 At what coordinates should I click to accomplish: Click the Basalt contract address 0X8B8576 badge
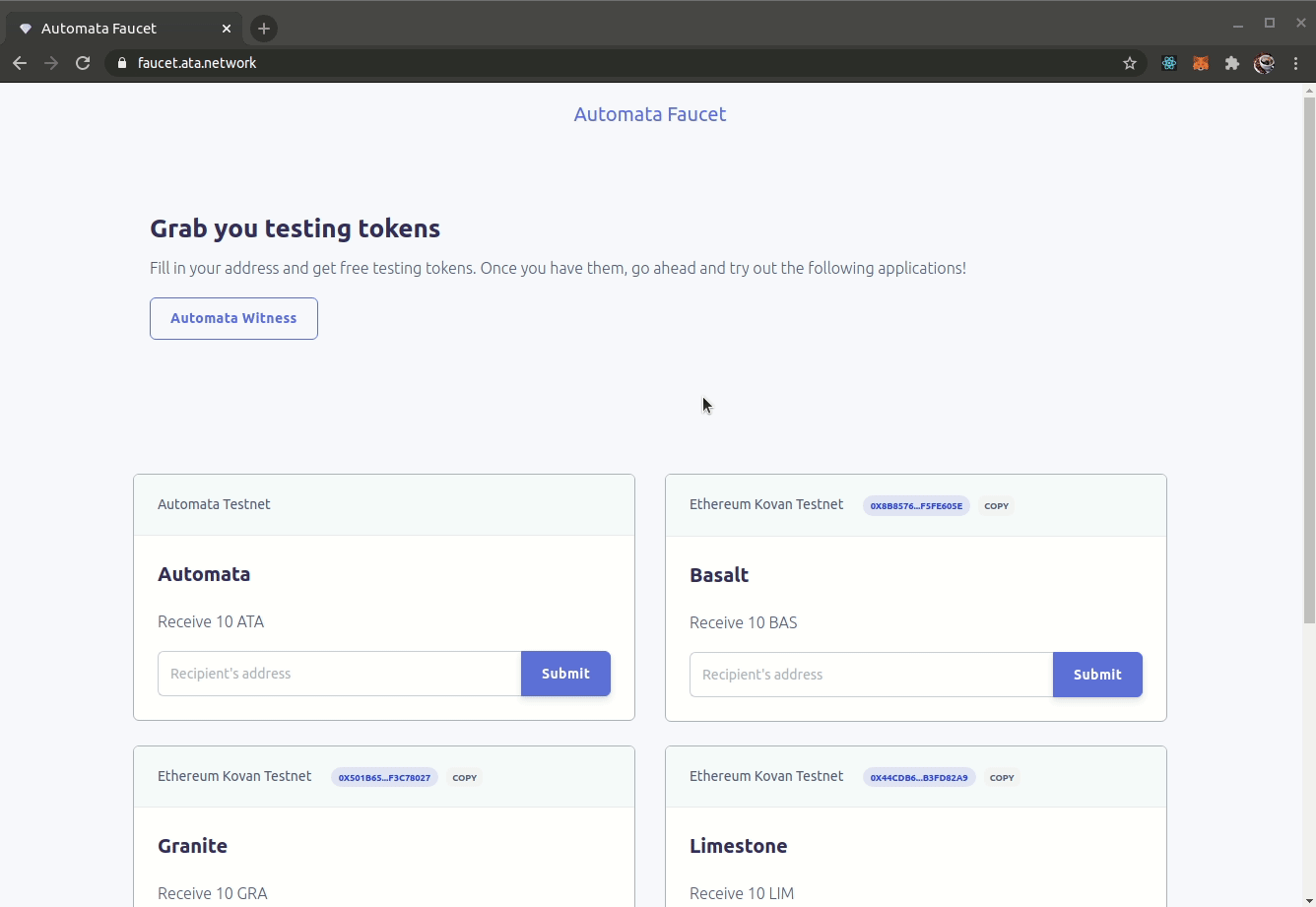click(916, 505)
